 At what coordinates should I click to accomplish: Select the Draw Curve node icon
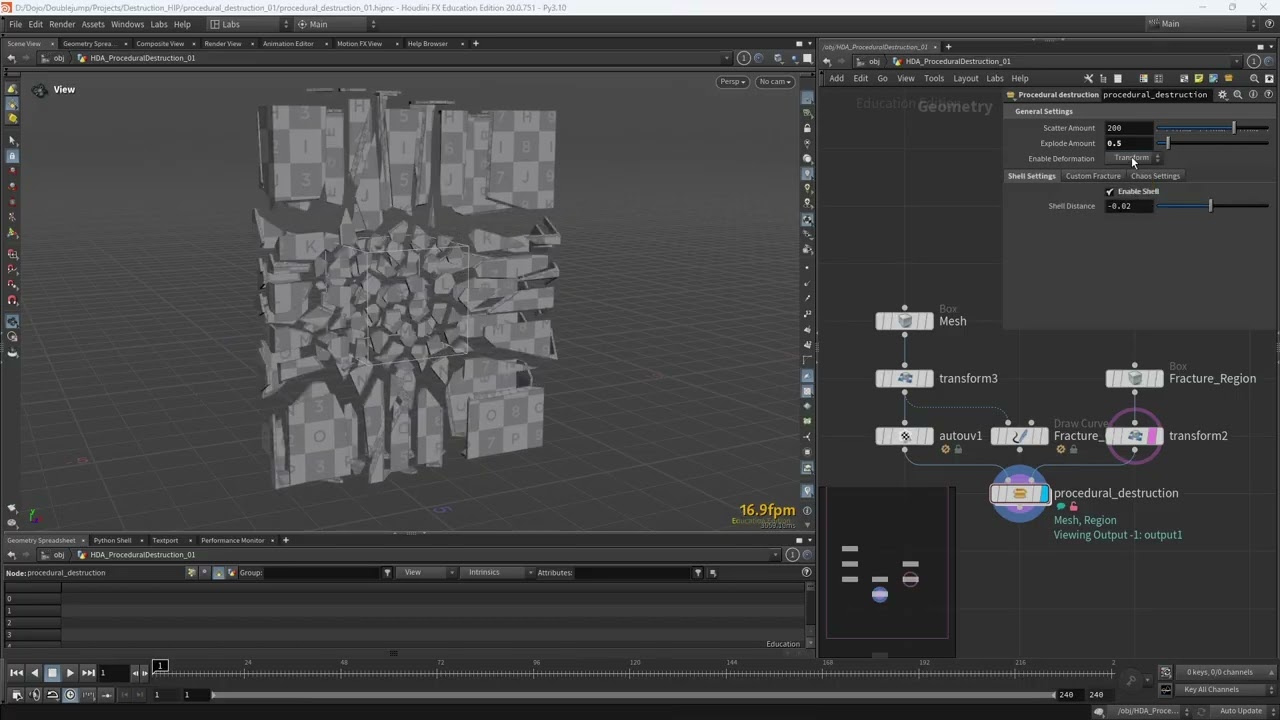[x=1019, y=436]
